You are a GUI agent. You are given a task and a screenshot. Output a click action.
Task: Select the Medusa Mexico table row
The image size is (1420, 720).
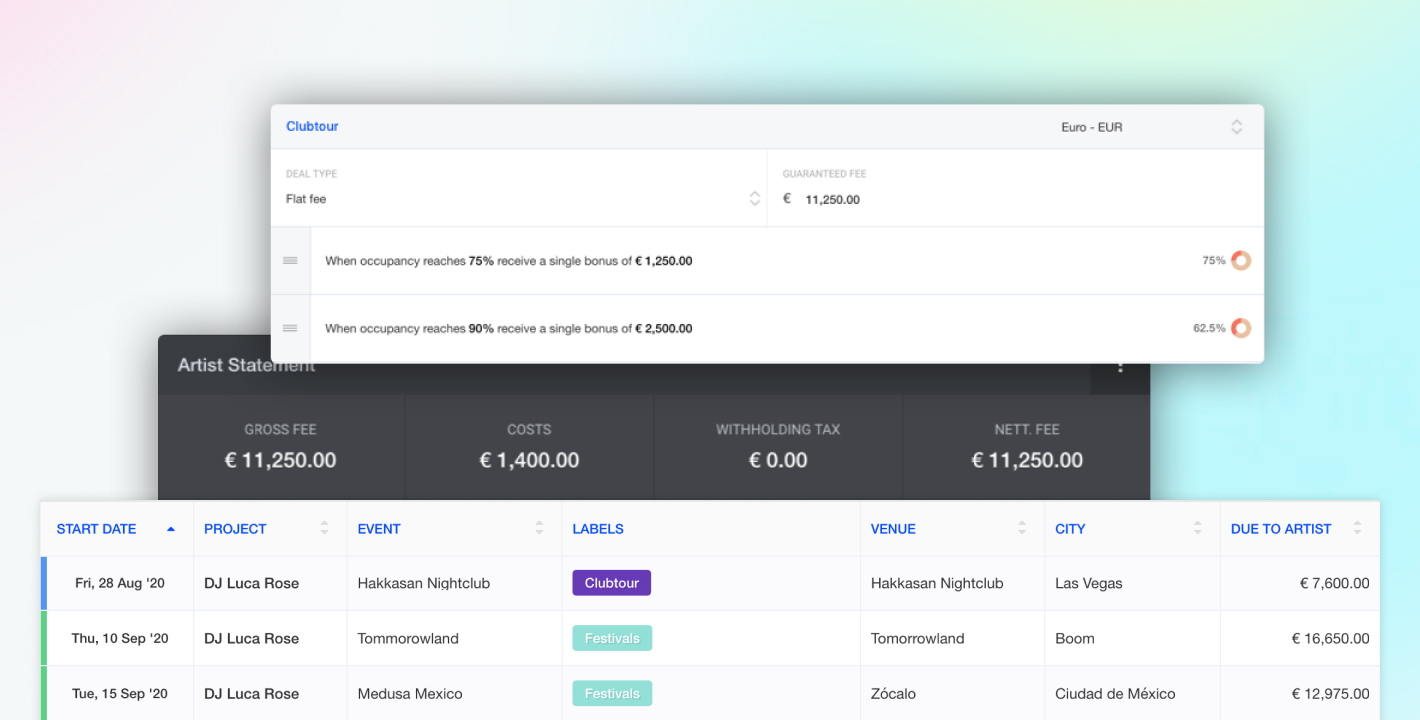(x=450, y=693)
